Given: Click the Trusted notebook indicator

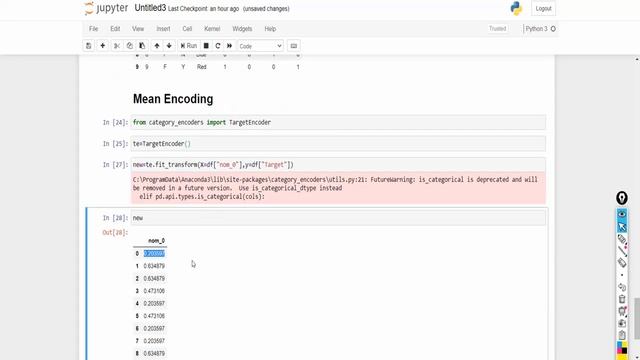Looking at the screenshot, I should (498, 29).
